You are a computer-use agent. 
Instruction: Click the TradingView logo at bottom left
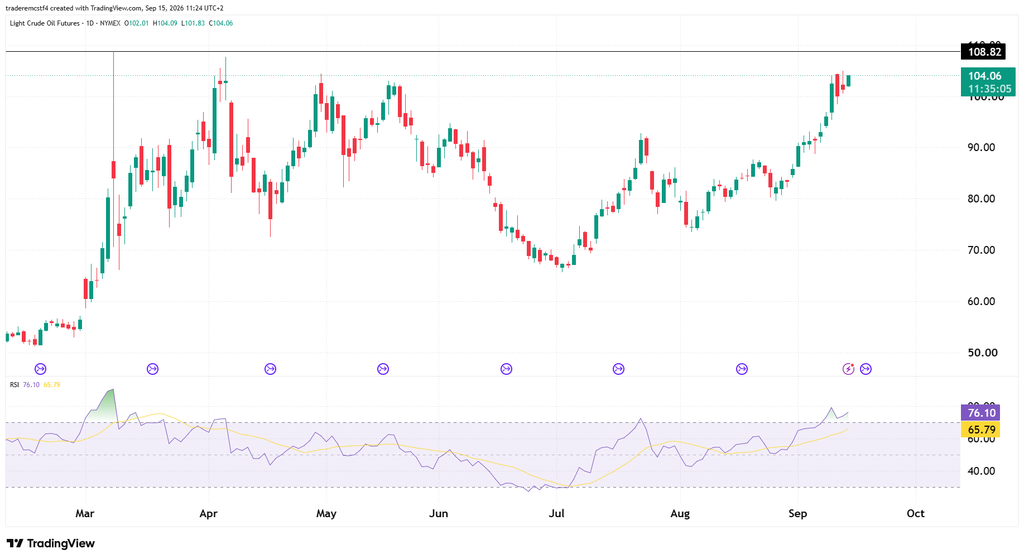point(50,543)
